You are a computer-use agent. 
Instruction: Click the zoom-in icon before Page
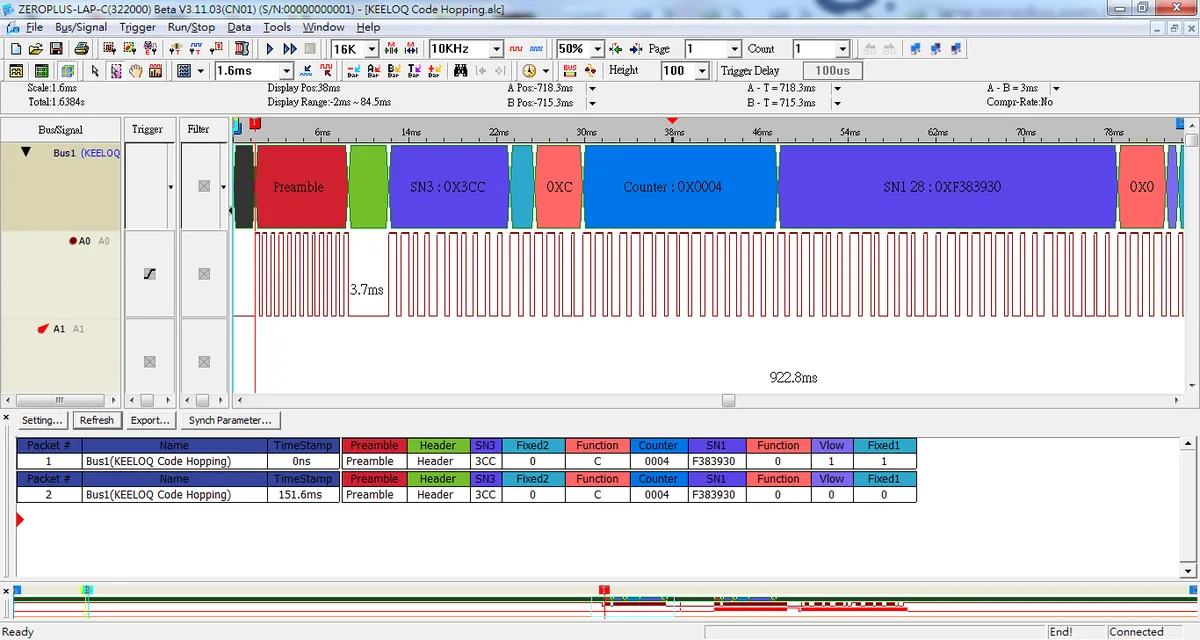tap(616, 48)
